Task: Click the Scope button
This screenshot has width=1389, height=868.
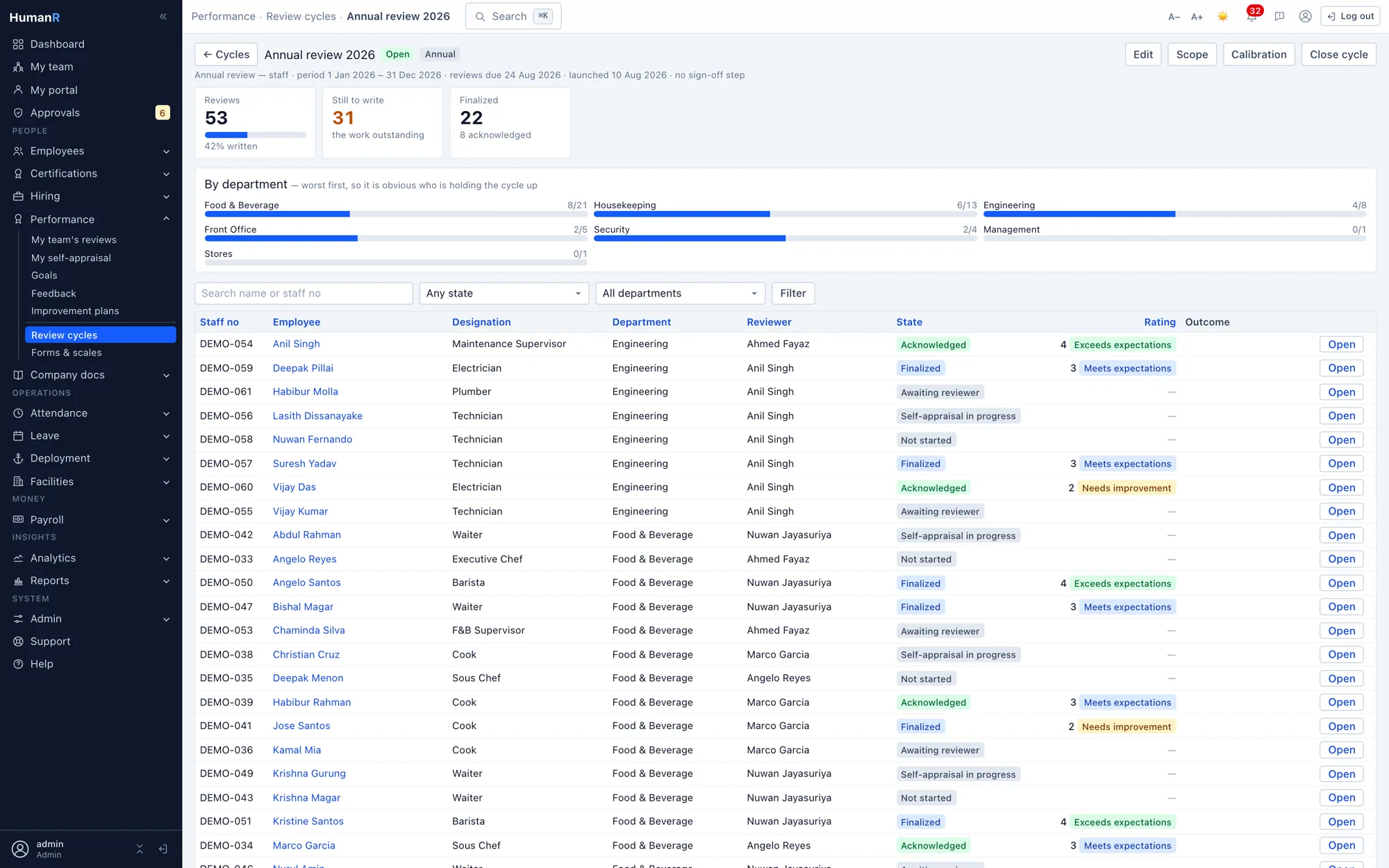Action: (x=1192, y=55)
